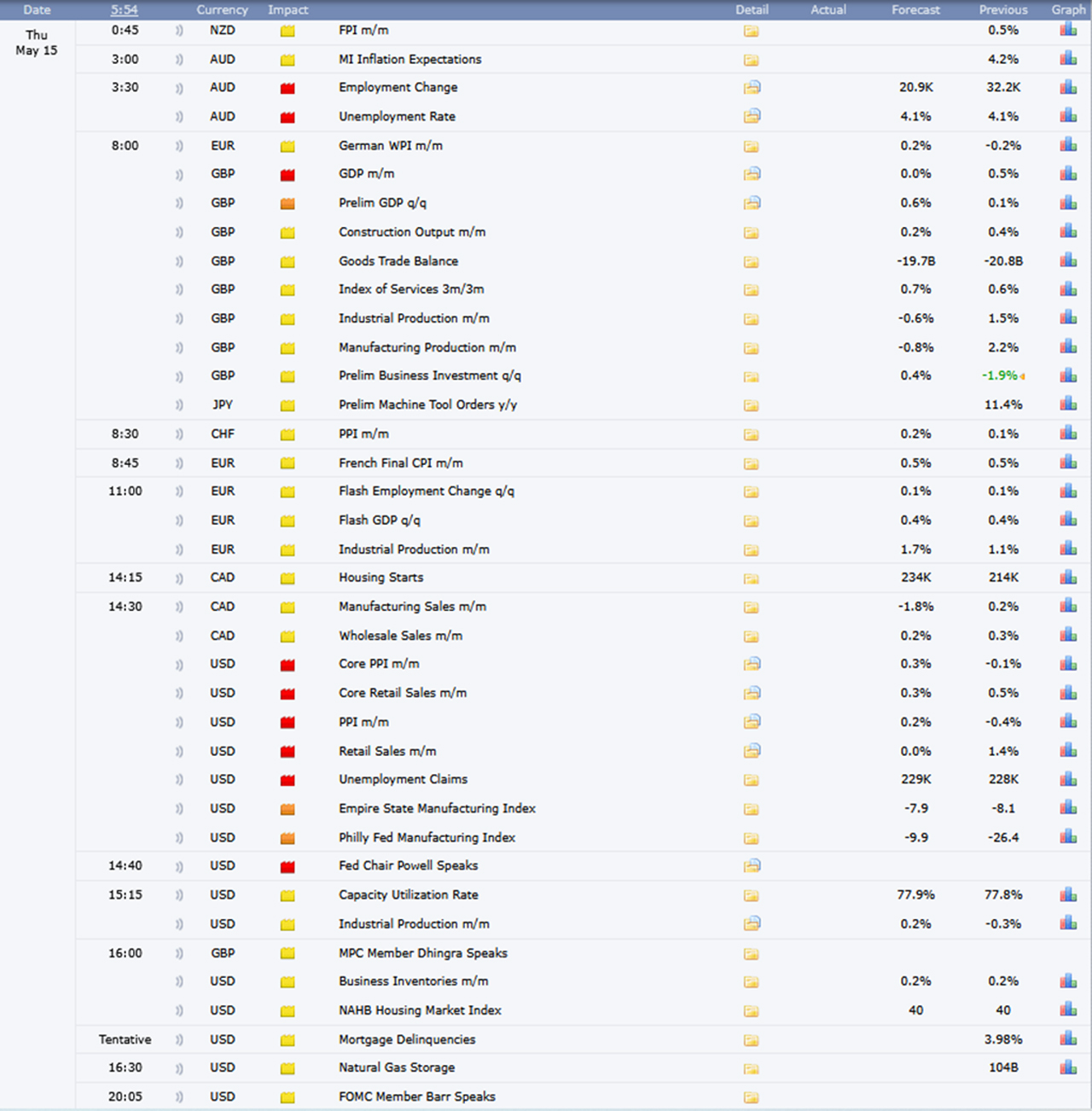Open detail folder for Employment Change
Image resolution: width=1092 pixels, height=1111 pixels.
tap(752, 87)
